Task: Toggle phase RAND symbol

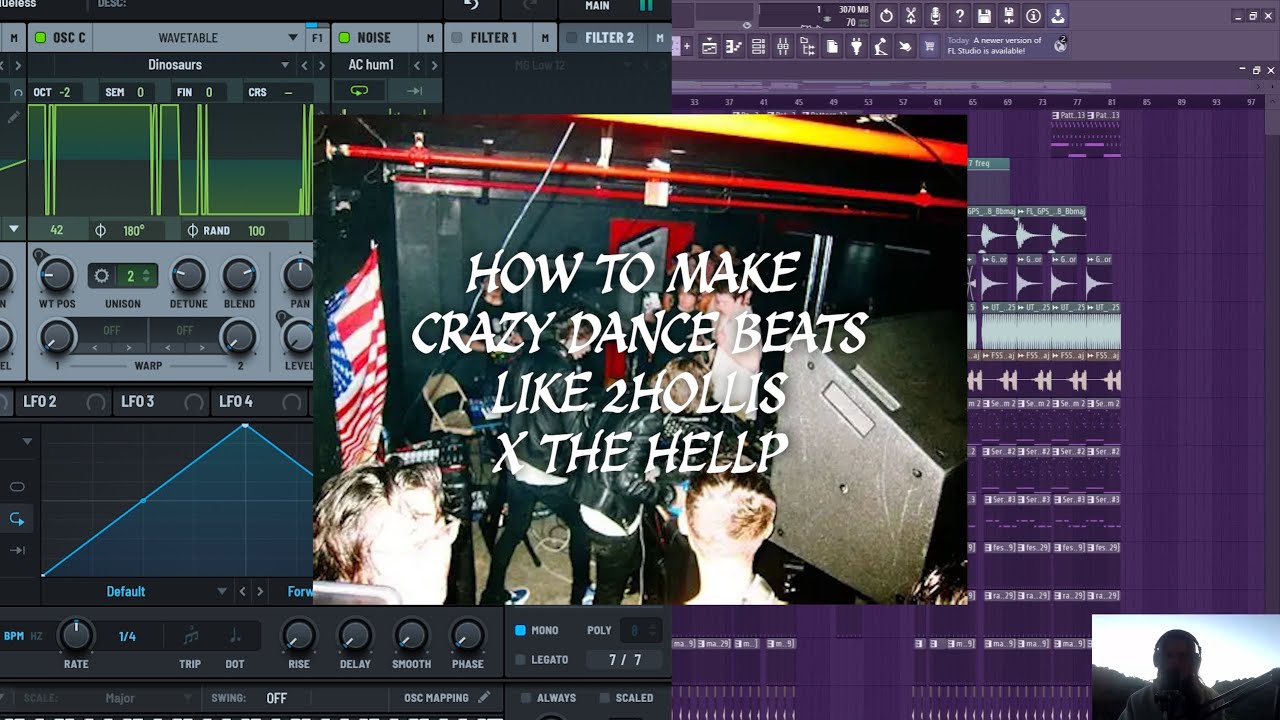Action: click(193, 230)
